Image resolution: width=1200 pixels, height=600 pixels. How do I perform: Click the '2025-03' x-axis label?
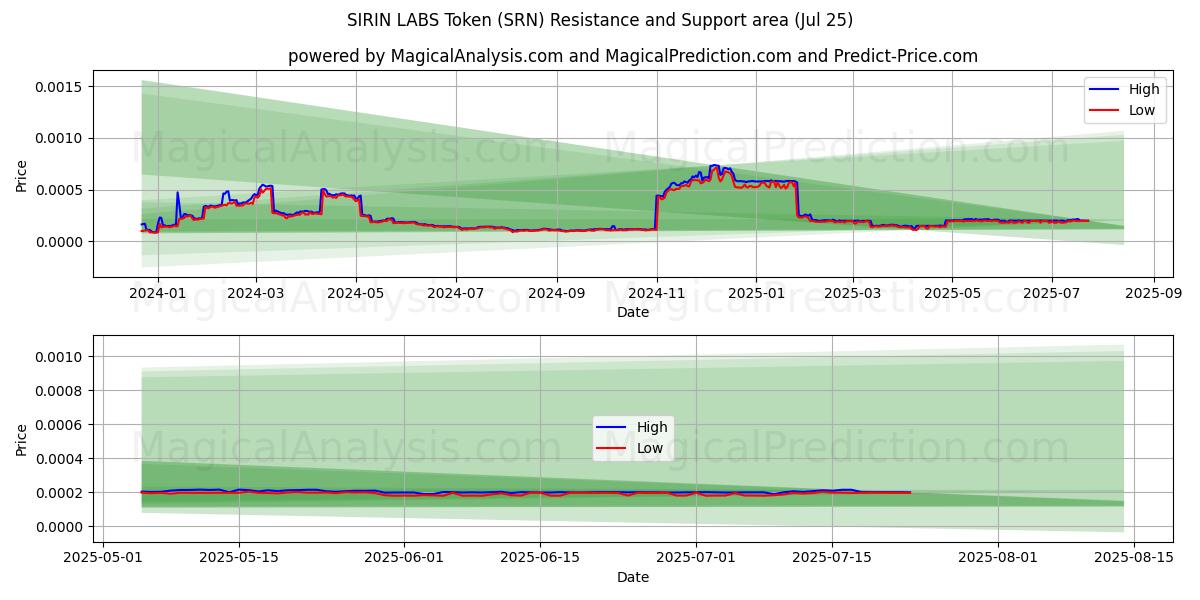853,293
